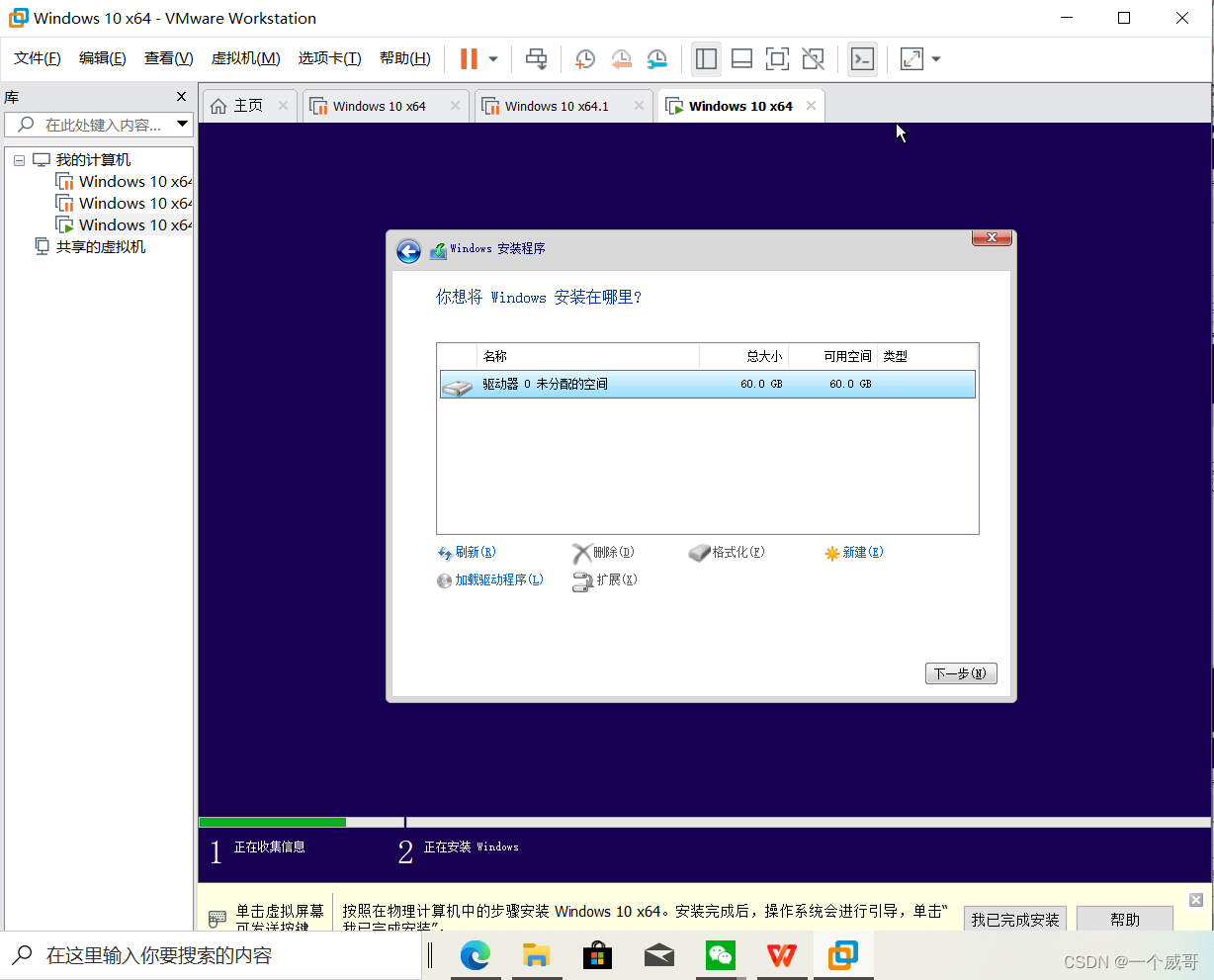
Task: Open the power options dropdown arrow
Action: [x=493, y=58]
